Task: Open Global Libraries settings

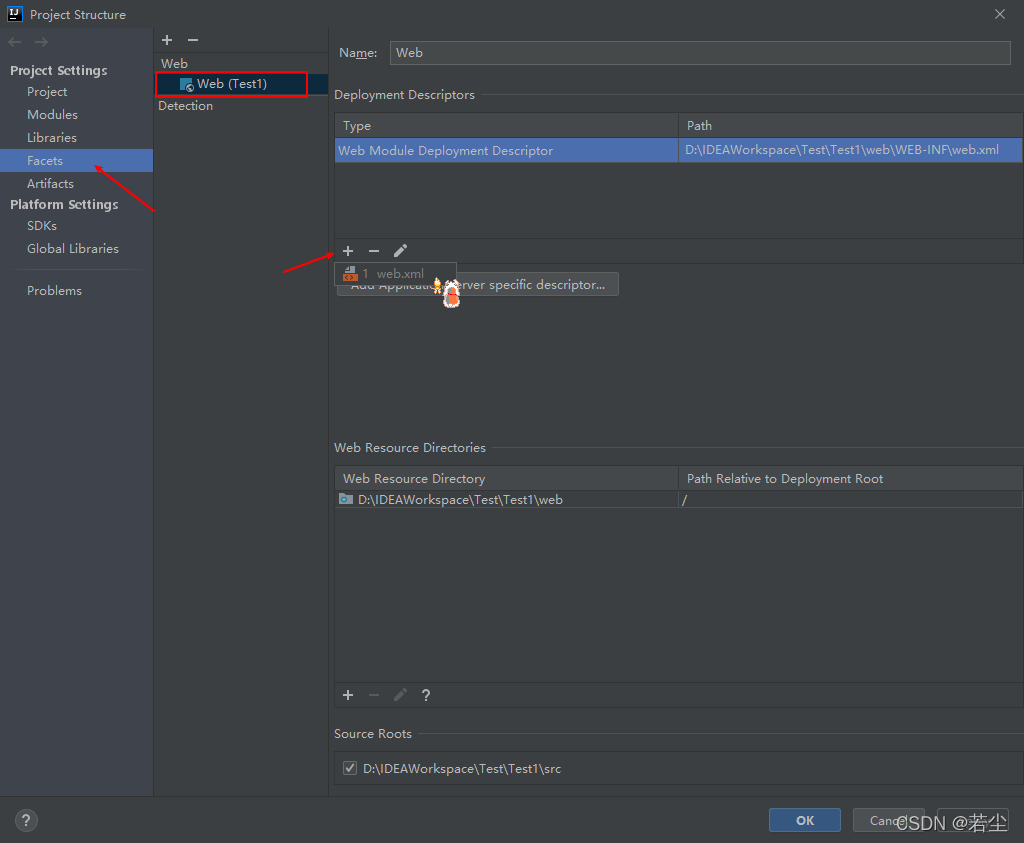Action: point(72,249)
